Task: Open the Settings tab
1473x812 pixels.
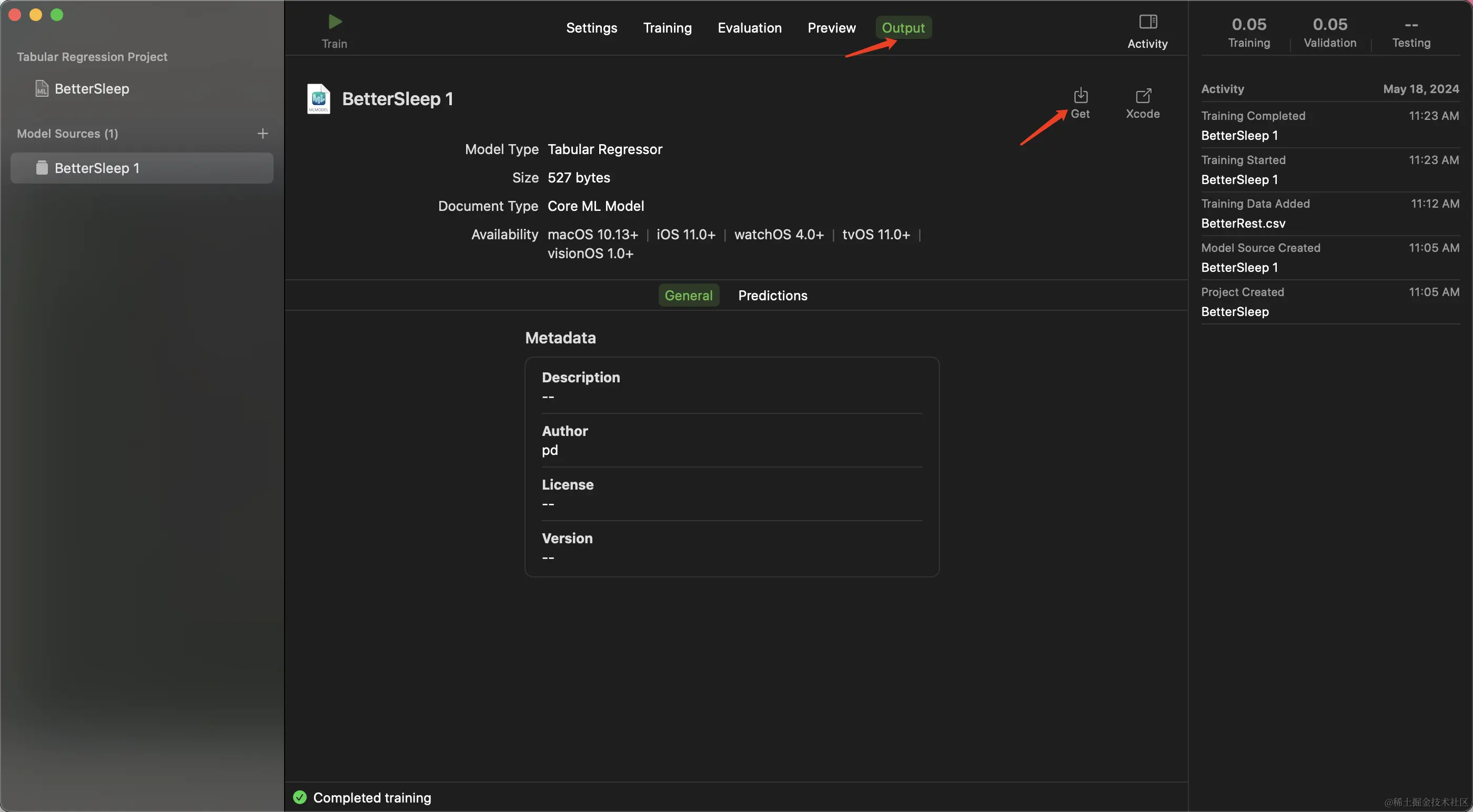Action: point(591,27)
